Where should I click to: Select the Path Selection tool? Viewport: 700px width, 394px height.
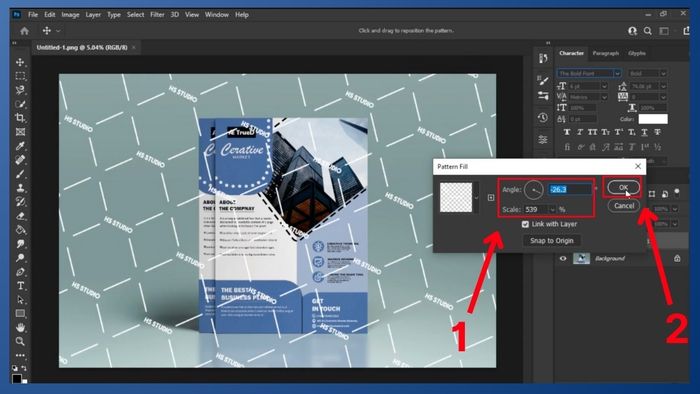(20, 299)
